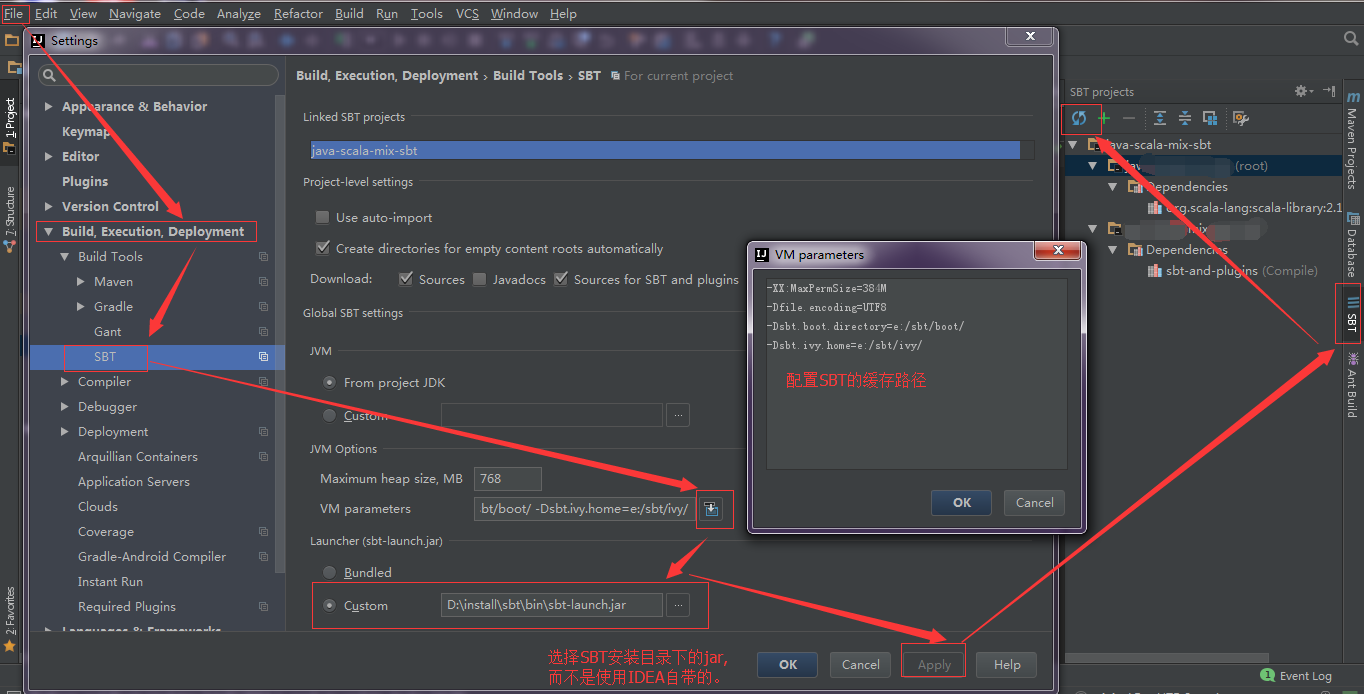Select Custom launcher radio button
The height and width of the screenshot is (694, 1364).
click(330, 605)
